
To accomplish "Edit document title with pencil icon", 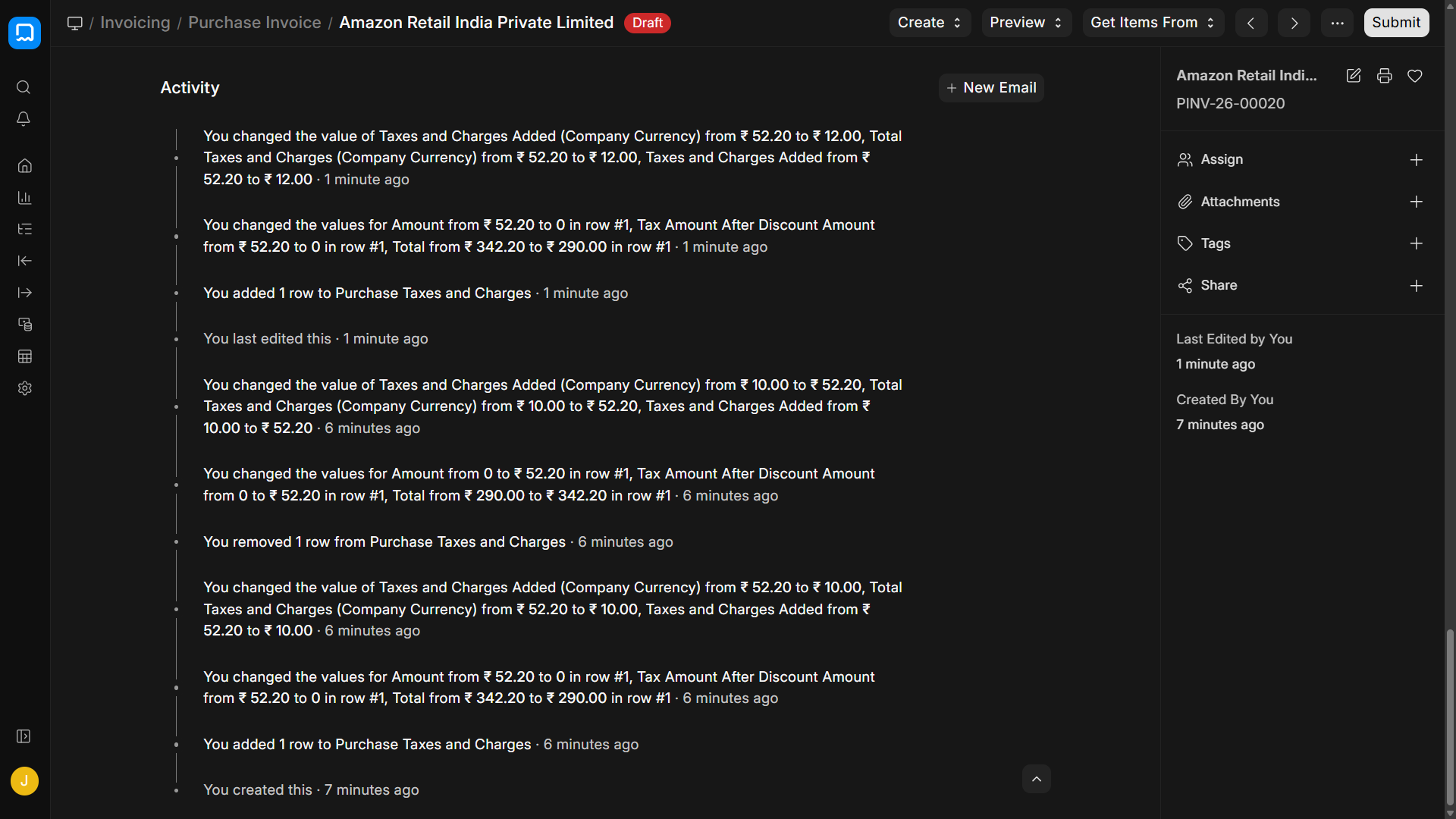I will 1354,76.
